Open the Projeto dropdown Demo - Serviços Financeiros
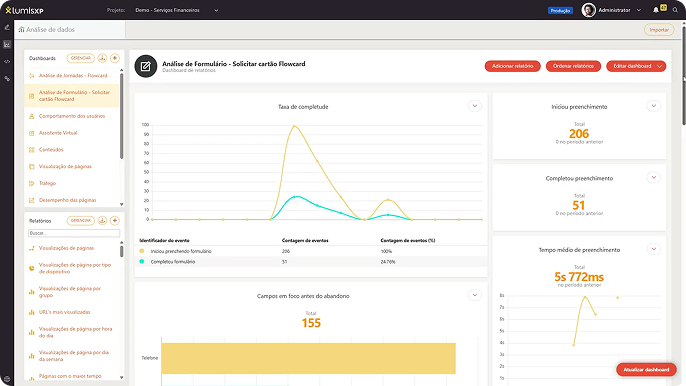The height and width of the screenshot is (386, 686). [177, 10]
